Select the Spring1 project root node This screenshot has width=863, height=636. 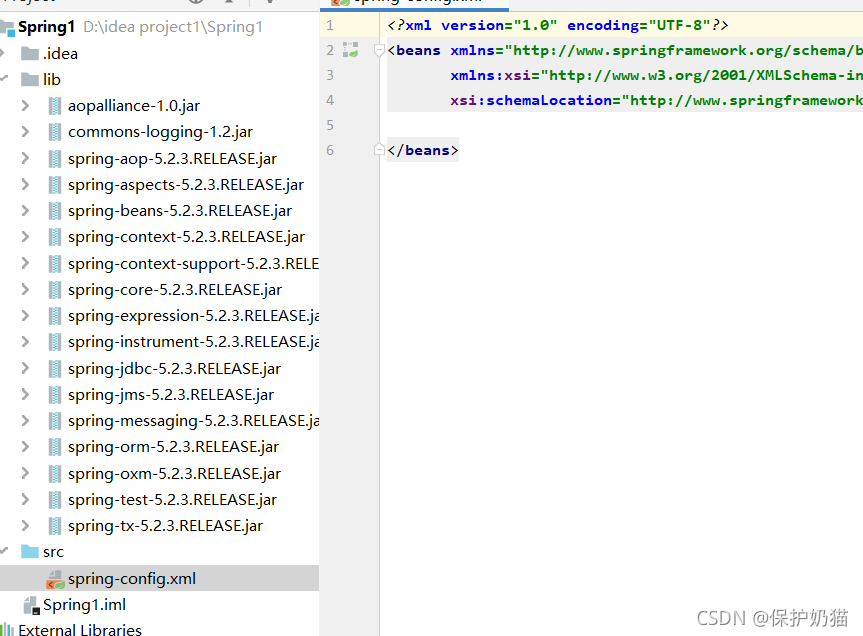(46, 27)
